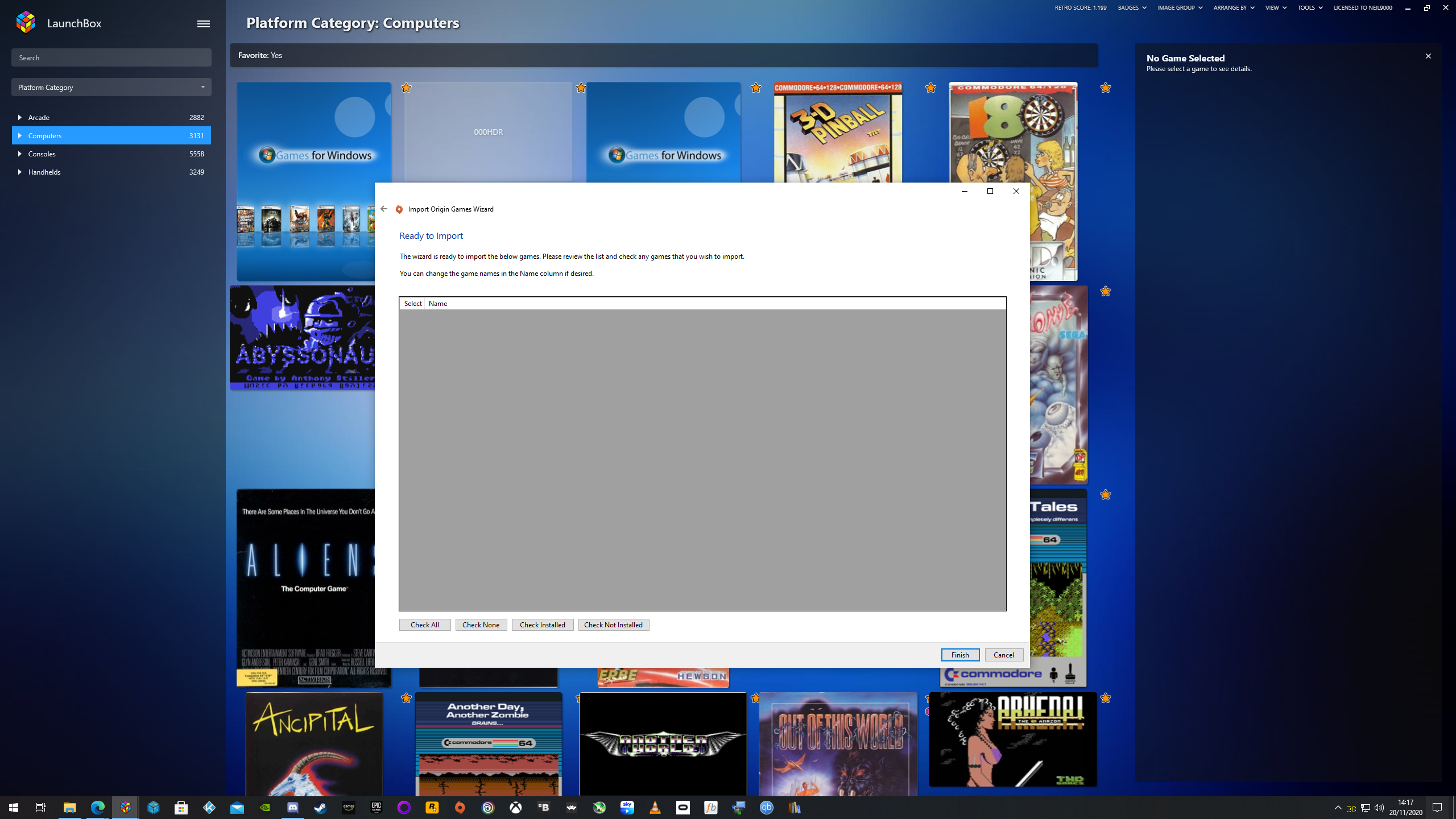Image resolution: width=1456 pixels, height=819 pixels.
Task: Click the Select column header
Action: 412,303
